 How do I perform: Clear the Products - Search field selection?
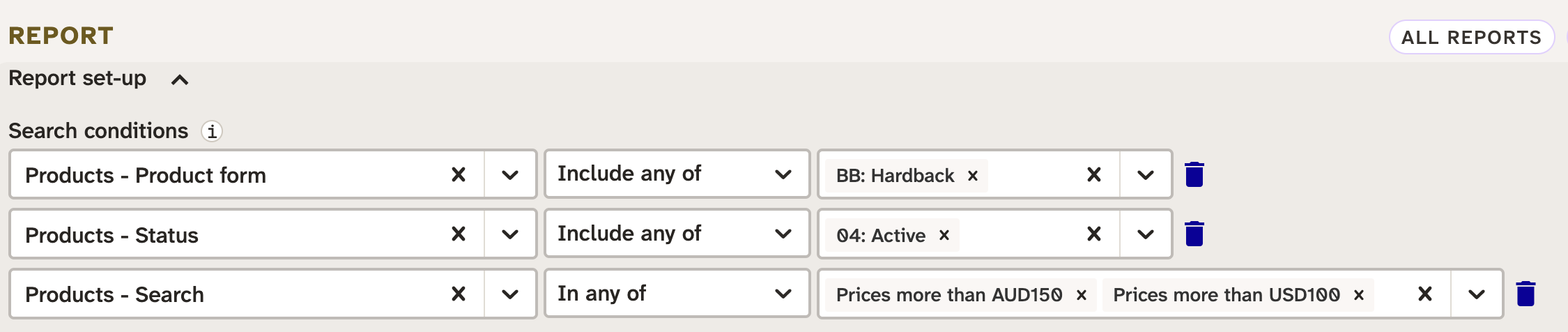[458, 294]
